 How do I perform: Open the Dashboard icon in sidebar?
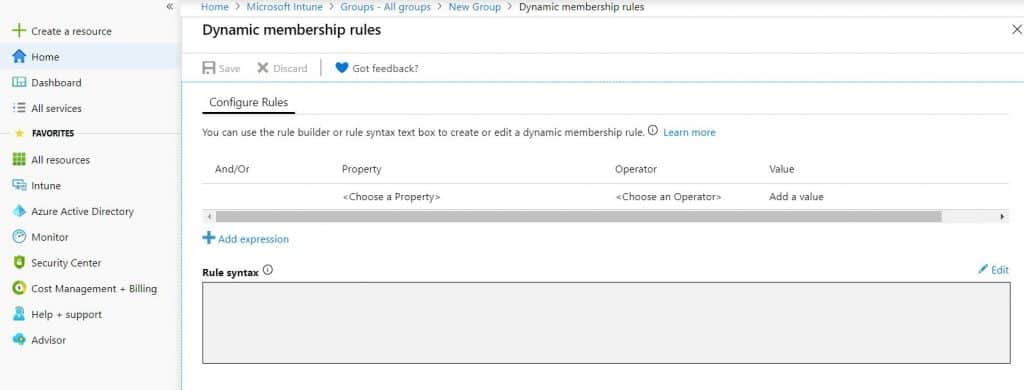[x=19, y=82]
